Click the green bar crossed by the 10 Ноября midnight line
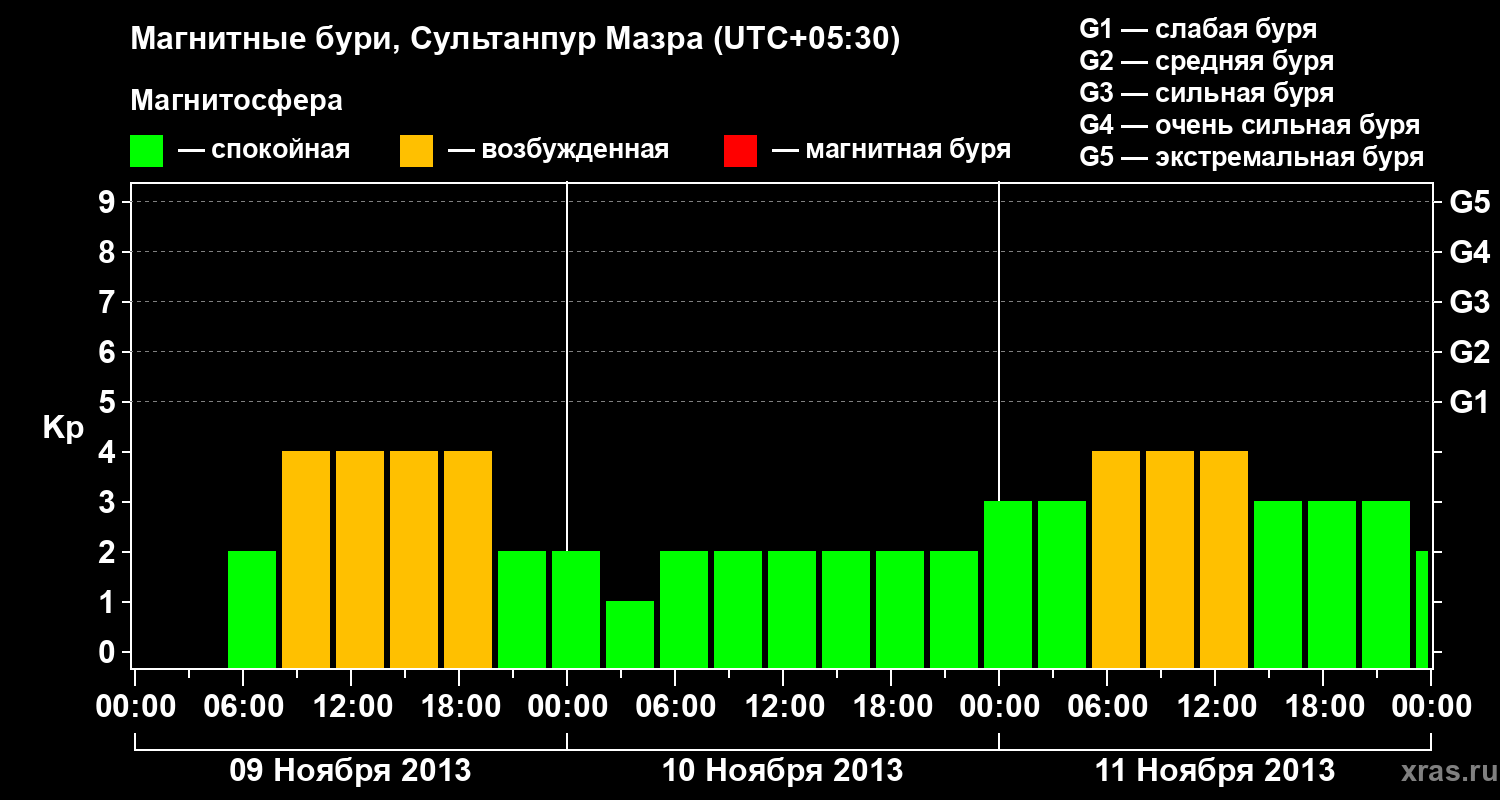Viewport: 1500px width, 800px height. click(576, 609)
